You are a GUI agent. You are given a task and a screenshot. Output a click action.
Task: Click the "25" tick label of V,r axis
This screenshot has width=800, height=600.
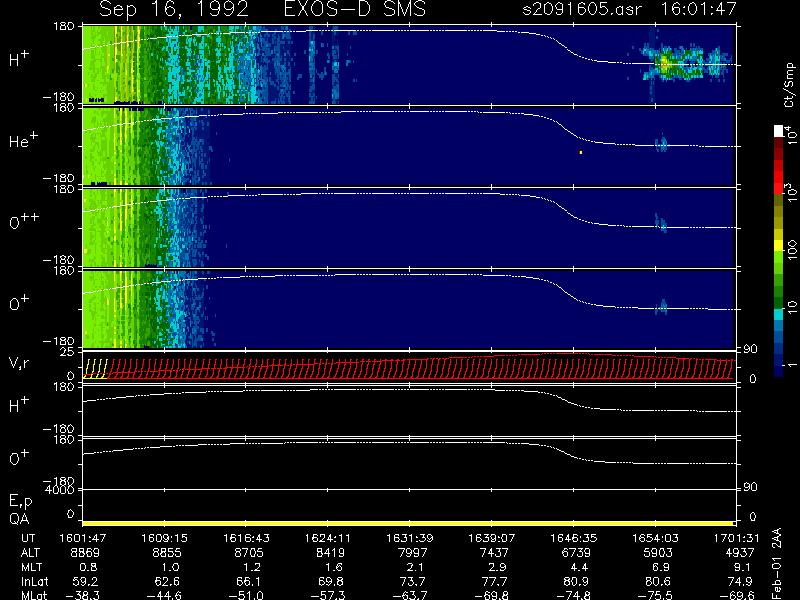pyautogui.click(x=69, y=352)
